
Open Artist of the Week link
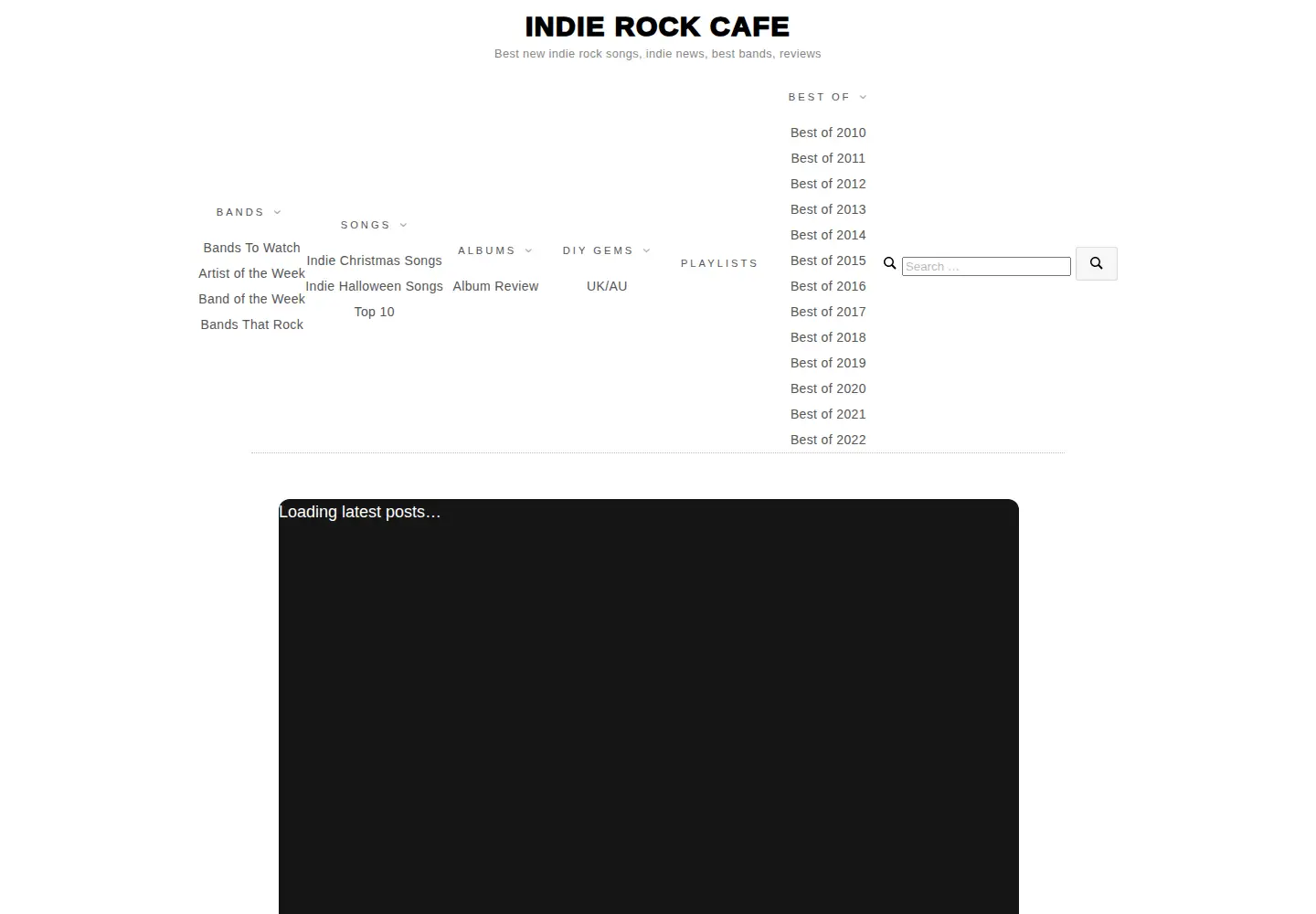click(x=251, y=273)
